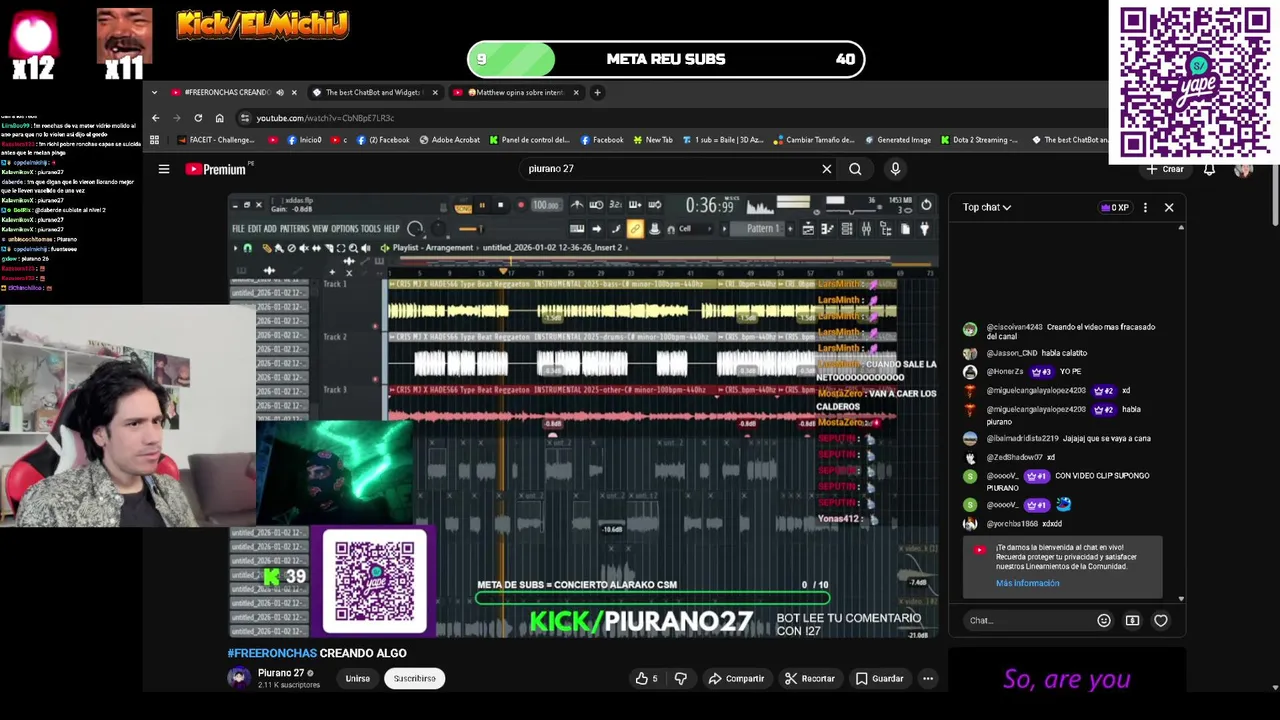Click the Suscribirse button
Viewport: 1280px width, 720px height.
(x=414, y=678)
